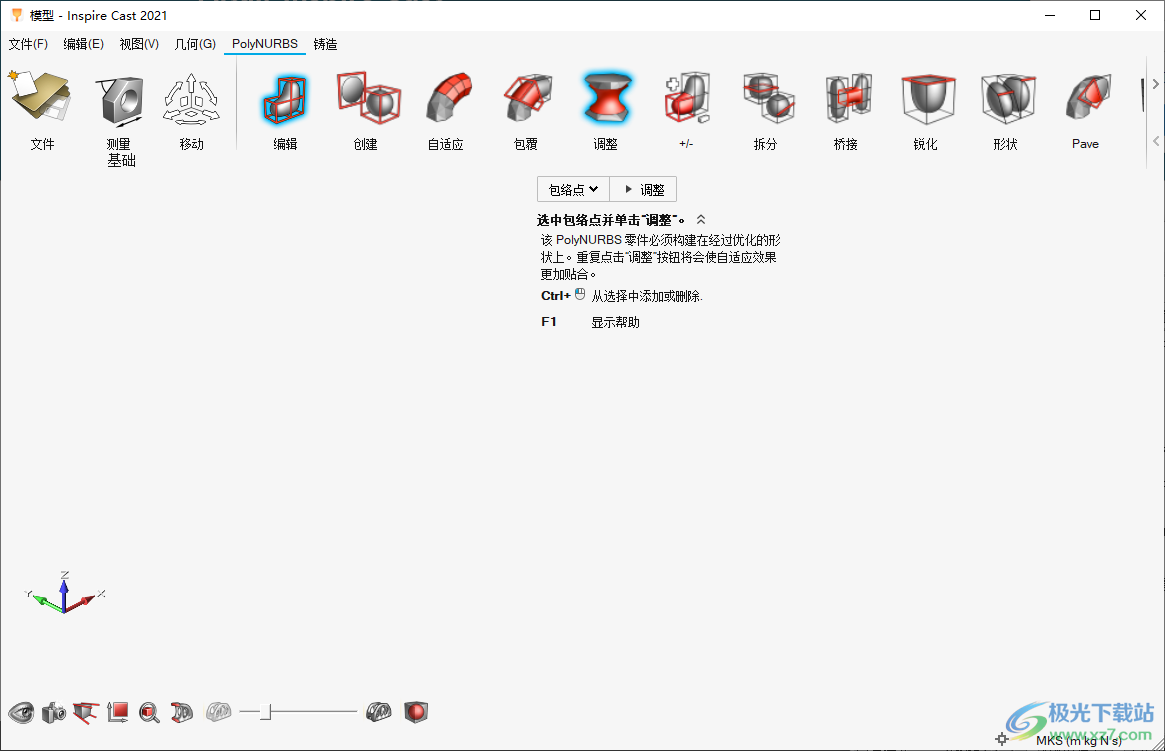
Task: Open the 包络点 dropdown
Action: [x=573, y=189]
